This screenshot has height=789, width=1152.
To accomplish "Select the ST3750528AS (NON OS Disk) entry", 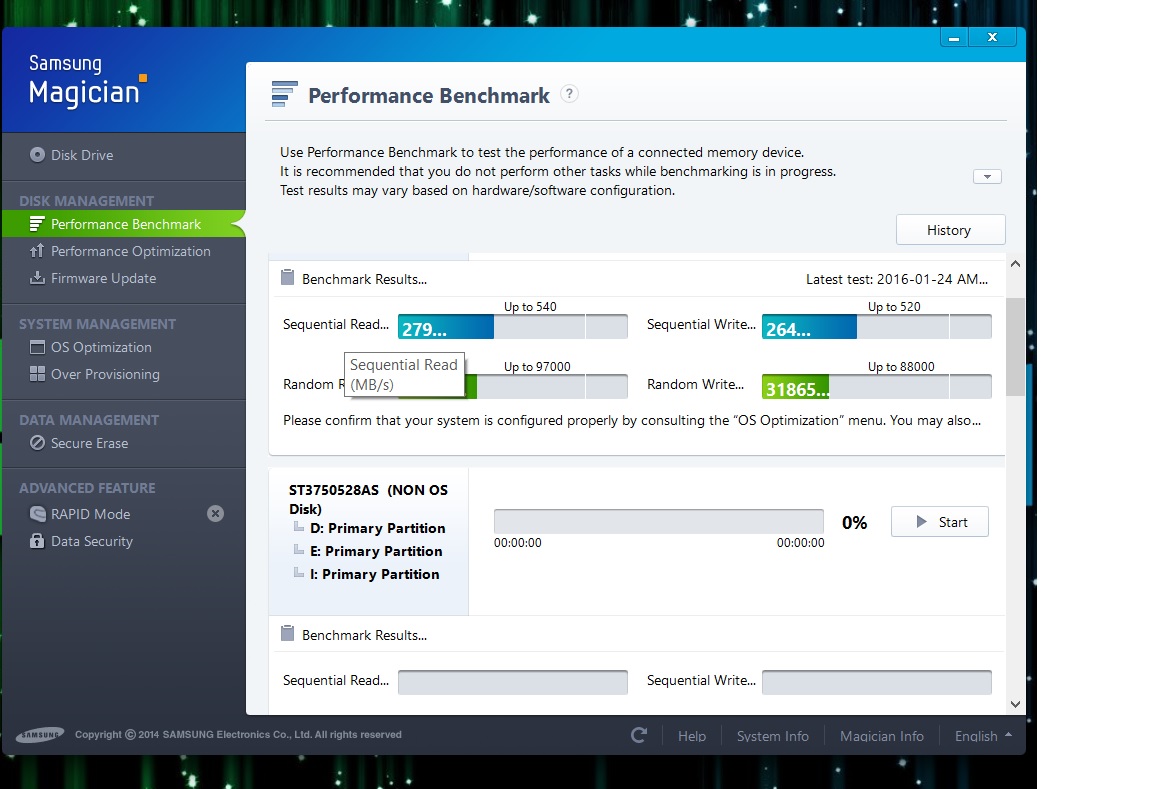I will [x=368, y=499].
